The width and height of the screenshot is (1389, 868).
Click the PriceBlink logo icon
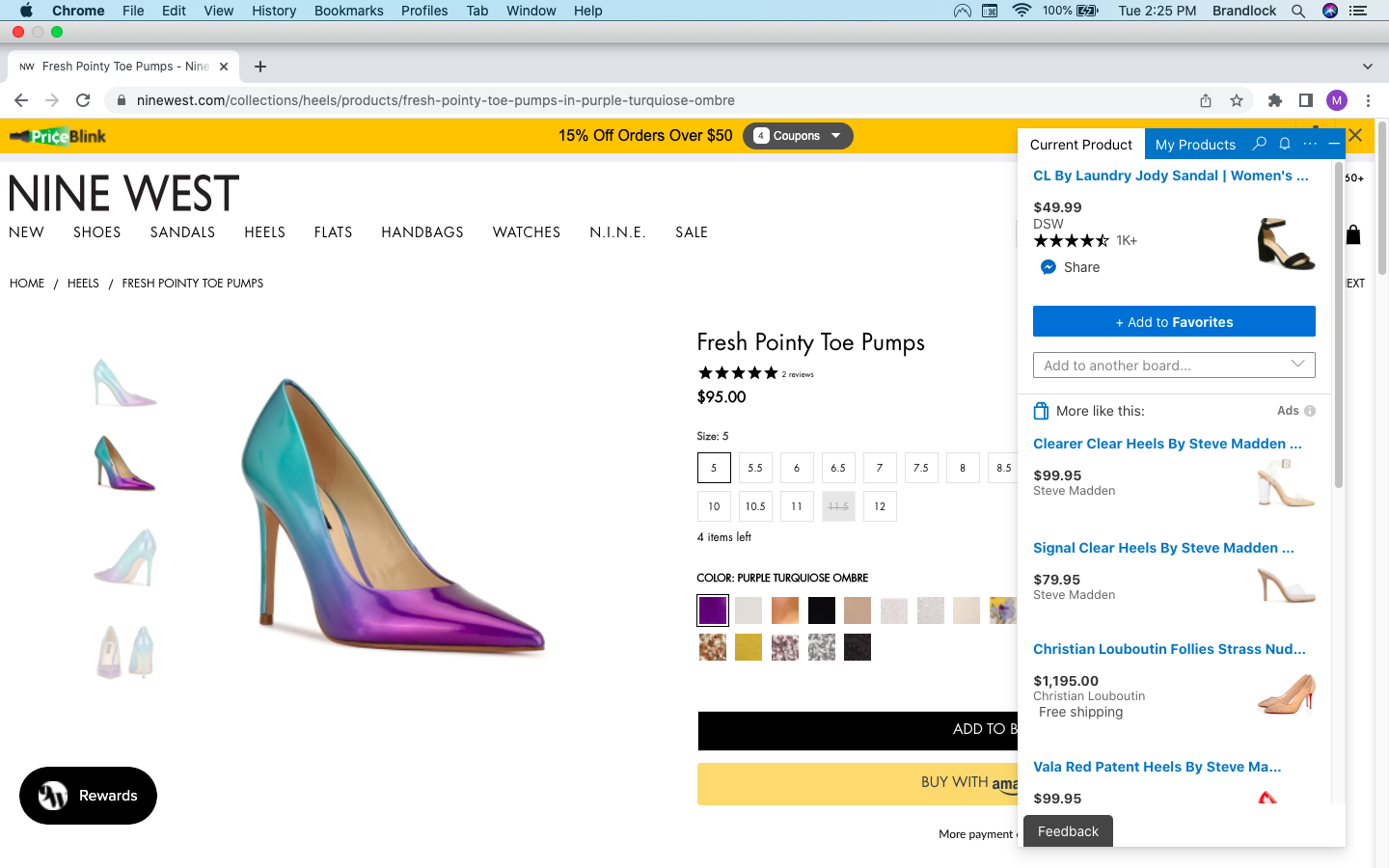[x=58, y=136]
